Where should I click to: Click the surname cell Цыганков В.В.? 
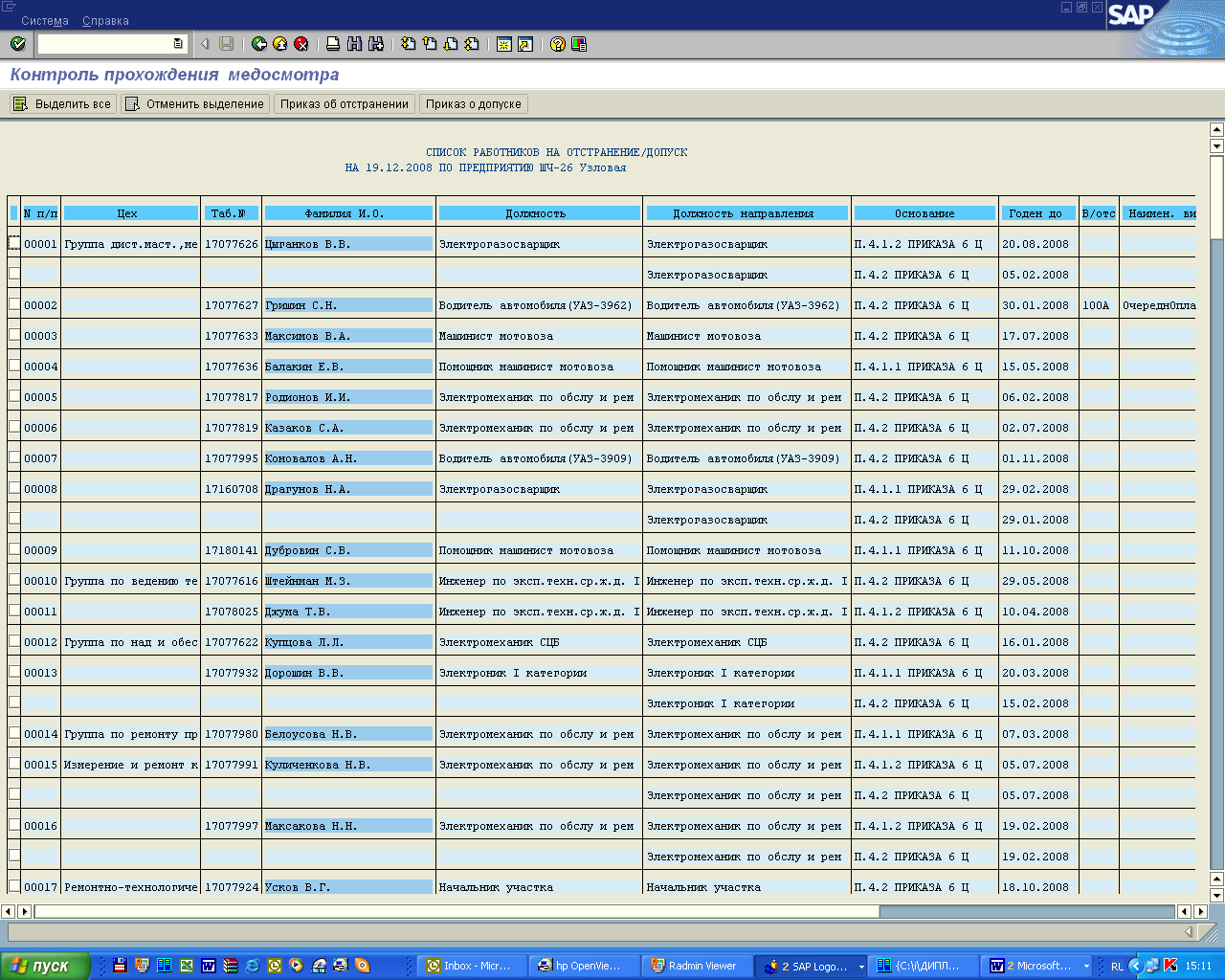tap(348, 244)
